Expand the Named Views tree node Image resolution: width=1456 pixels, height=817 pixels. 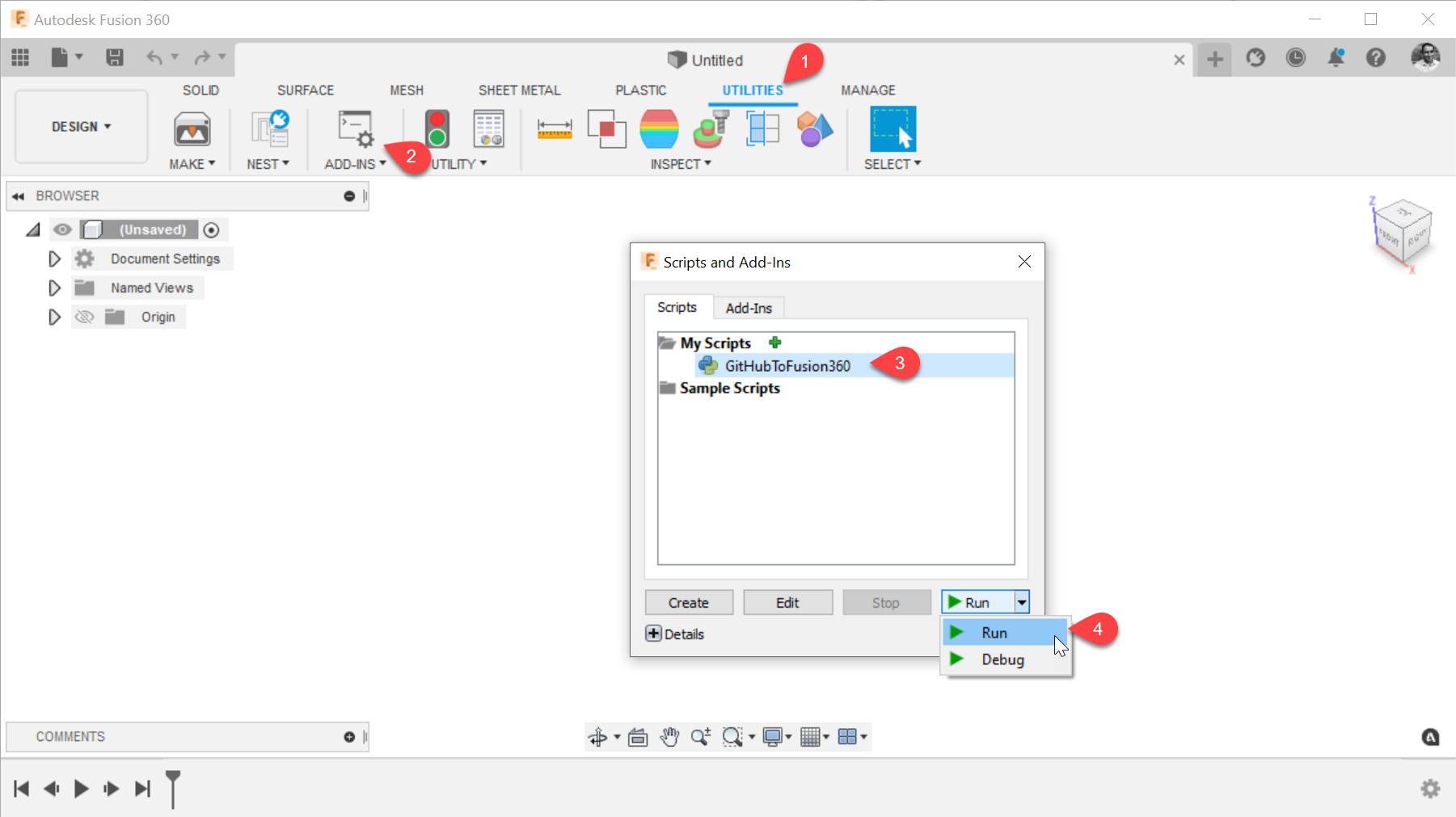tap(54, 288)
